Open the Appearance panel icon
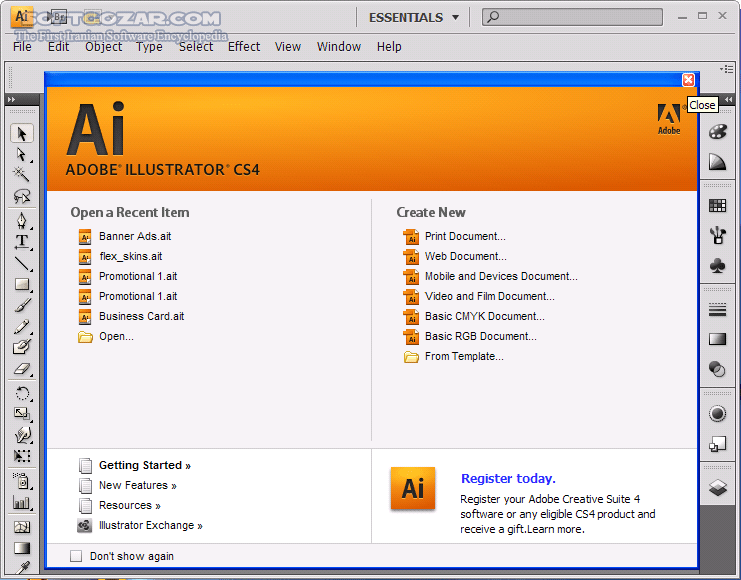Viewport: 741px width, 580px height. 717,414
